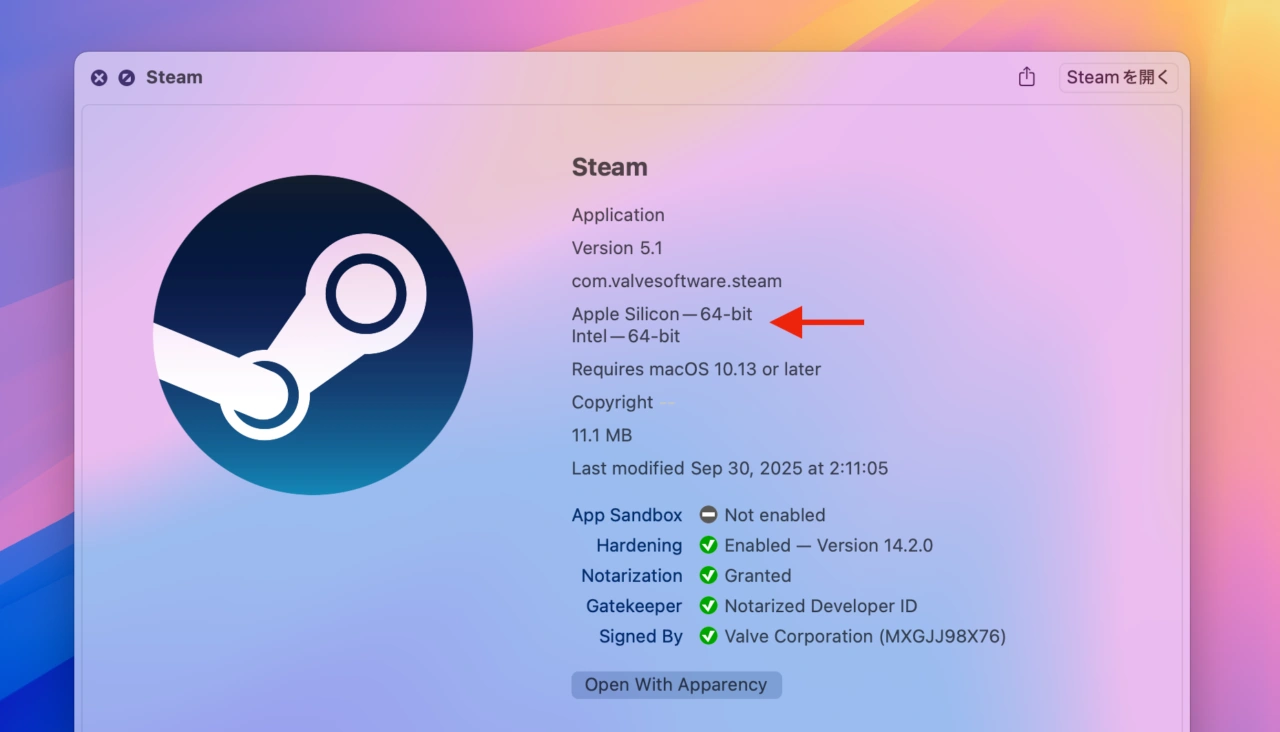Select the Notarization label

[632, 575]
